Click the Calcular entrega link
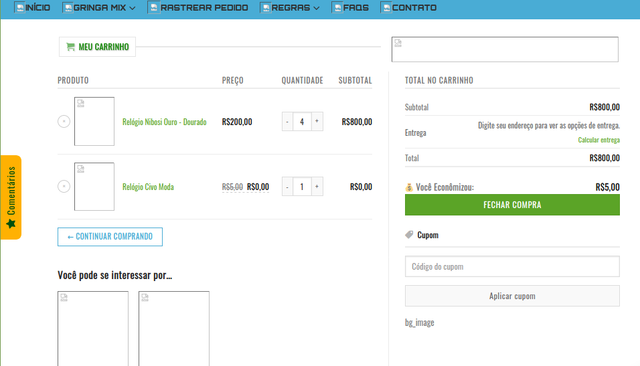This screenshot has width=640, height=366. [x=599, y=140]
